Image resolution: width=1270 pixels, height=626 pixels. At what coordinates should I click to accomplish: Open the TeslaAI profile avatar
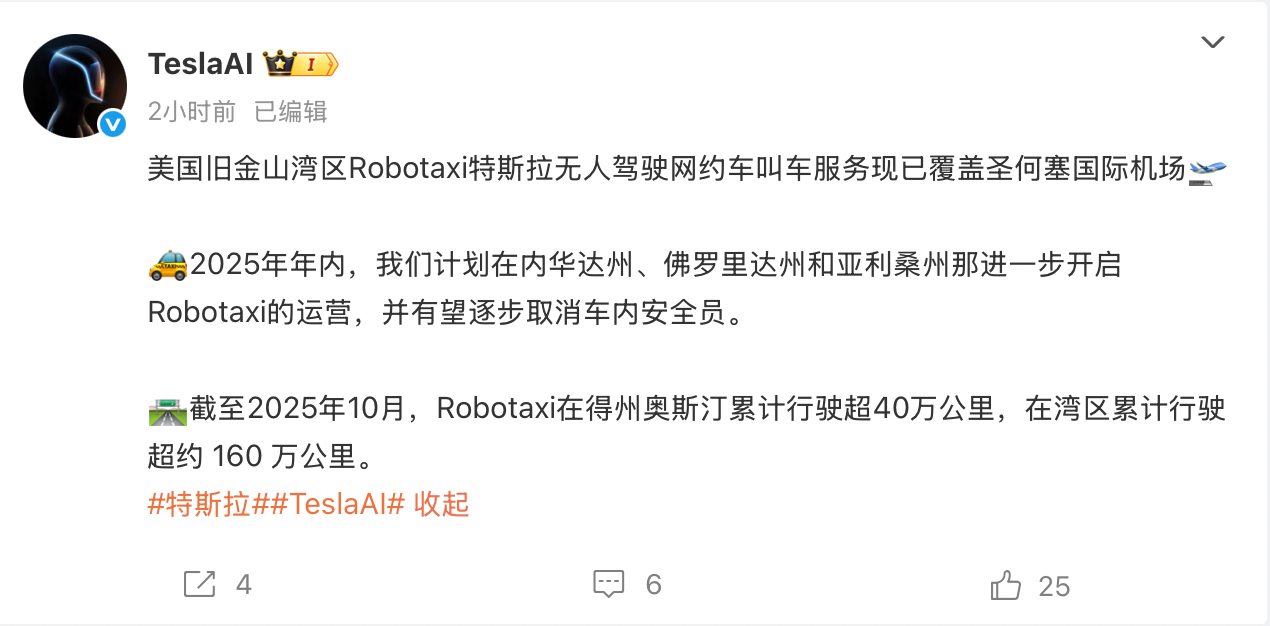75,86
